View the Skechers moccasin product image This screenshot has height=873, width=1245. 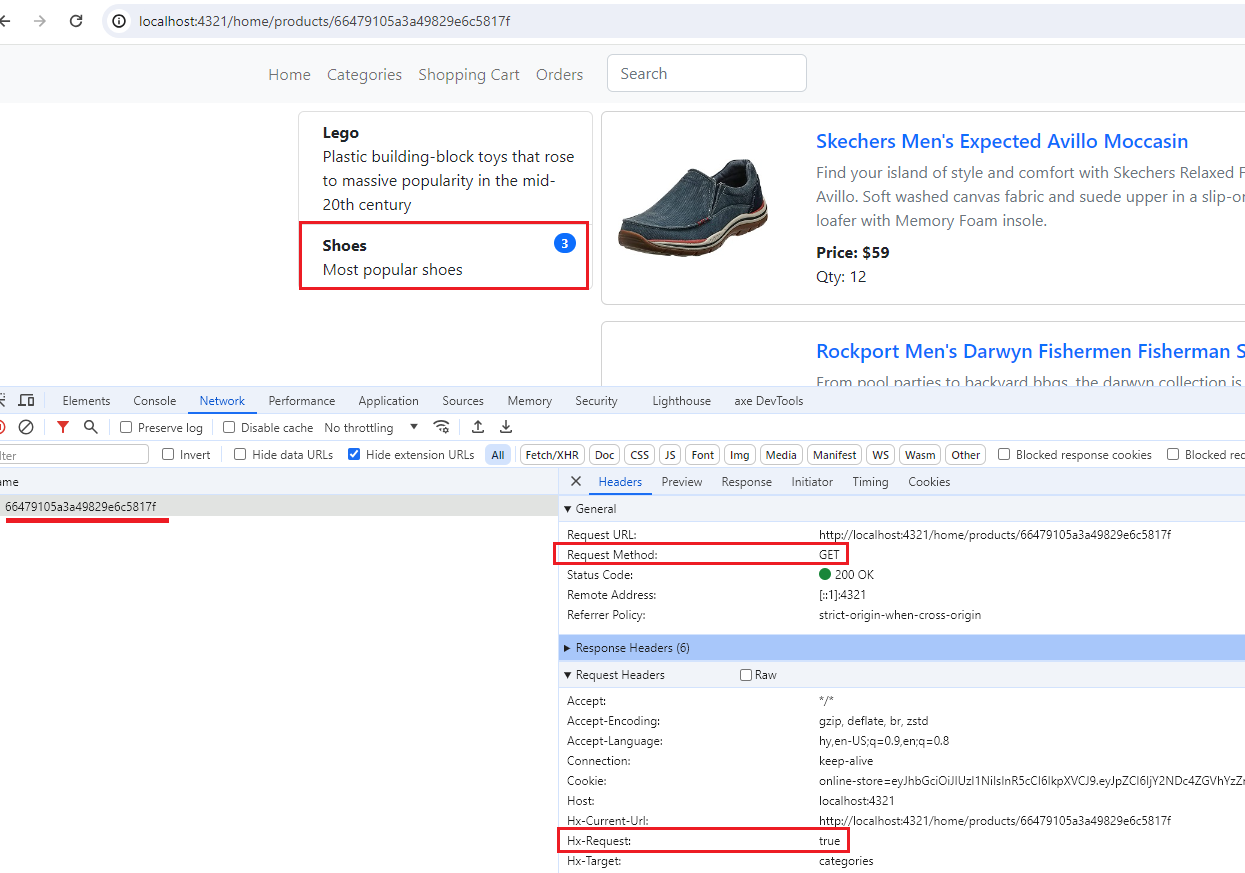point(692,206)
